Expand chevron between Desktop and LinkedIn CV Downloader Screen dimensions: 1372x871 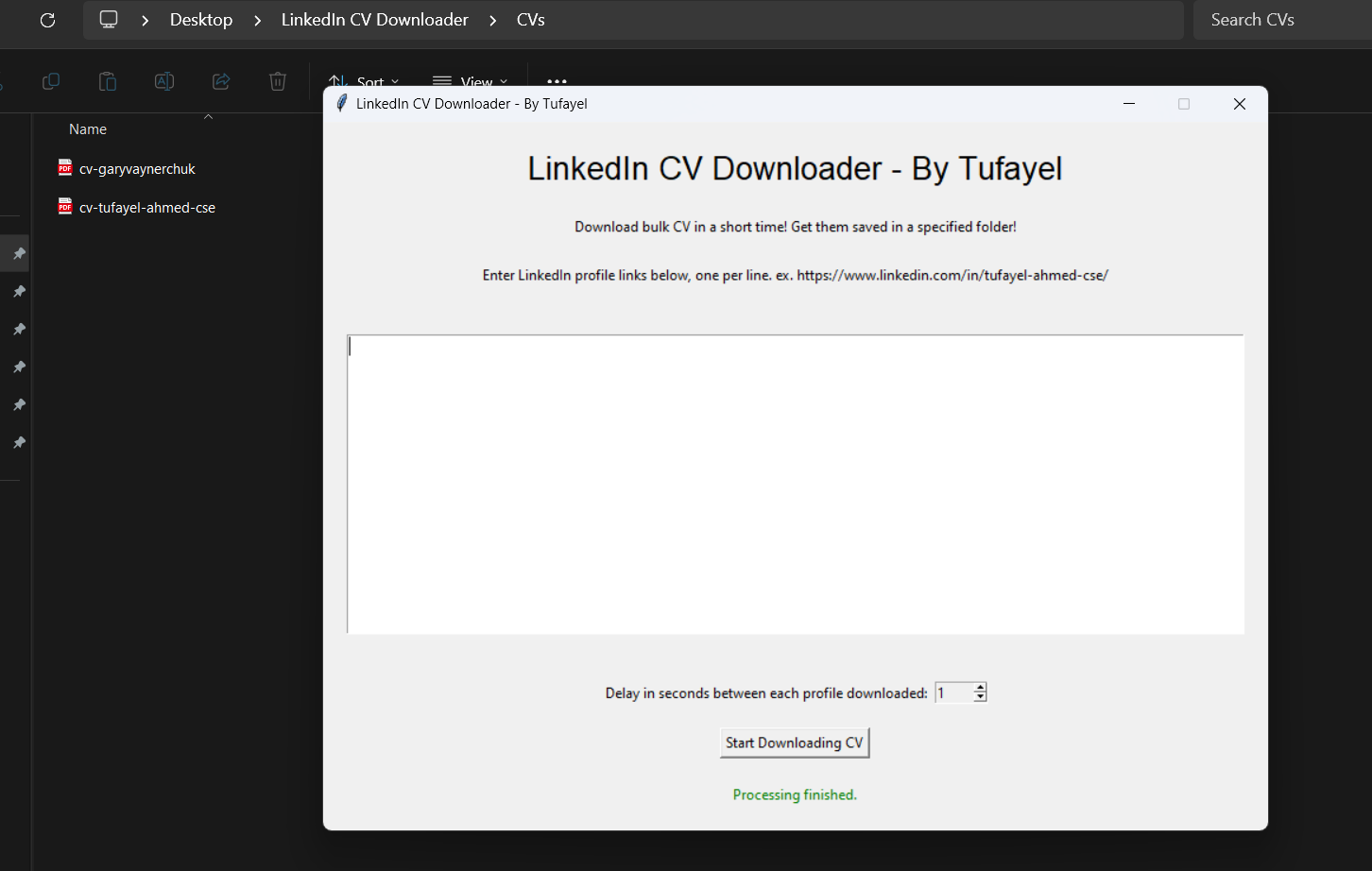click(257, 20)
